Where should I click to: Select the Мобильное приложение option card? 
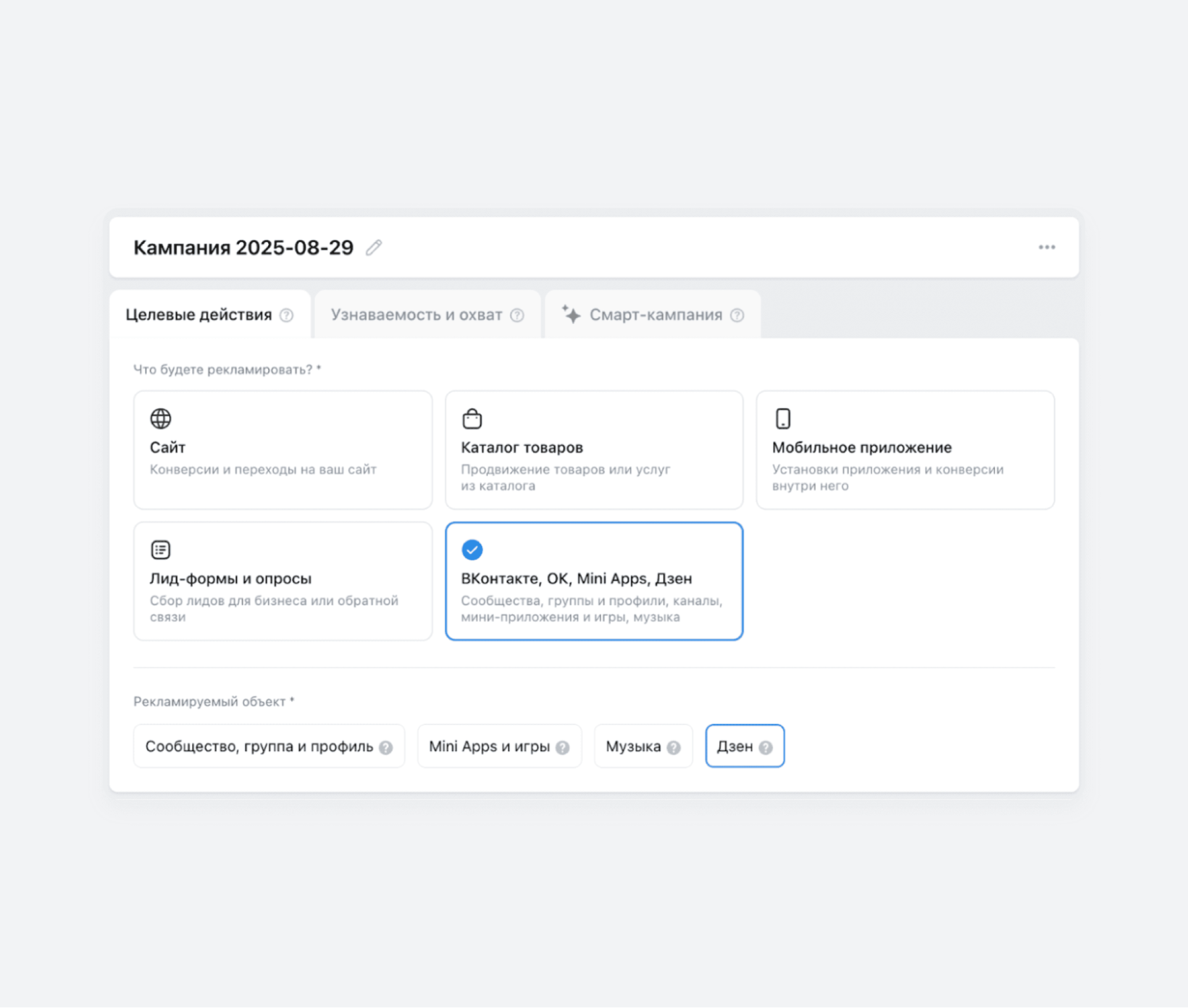(x=905, y=450)
